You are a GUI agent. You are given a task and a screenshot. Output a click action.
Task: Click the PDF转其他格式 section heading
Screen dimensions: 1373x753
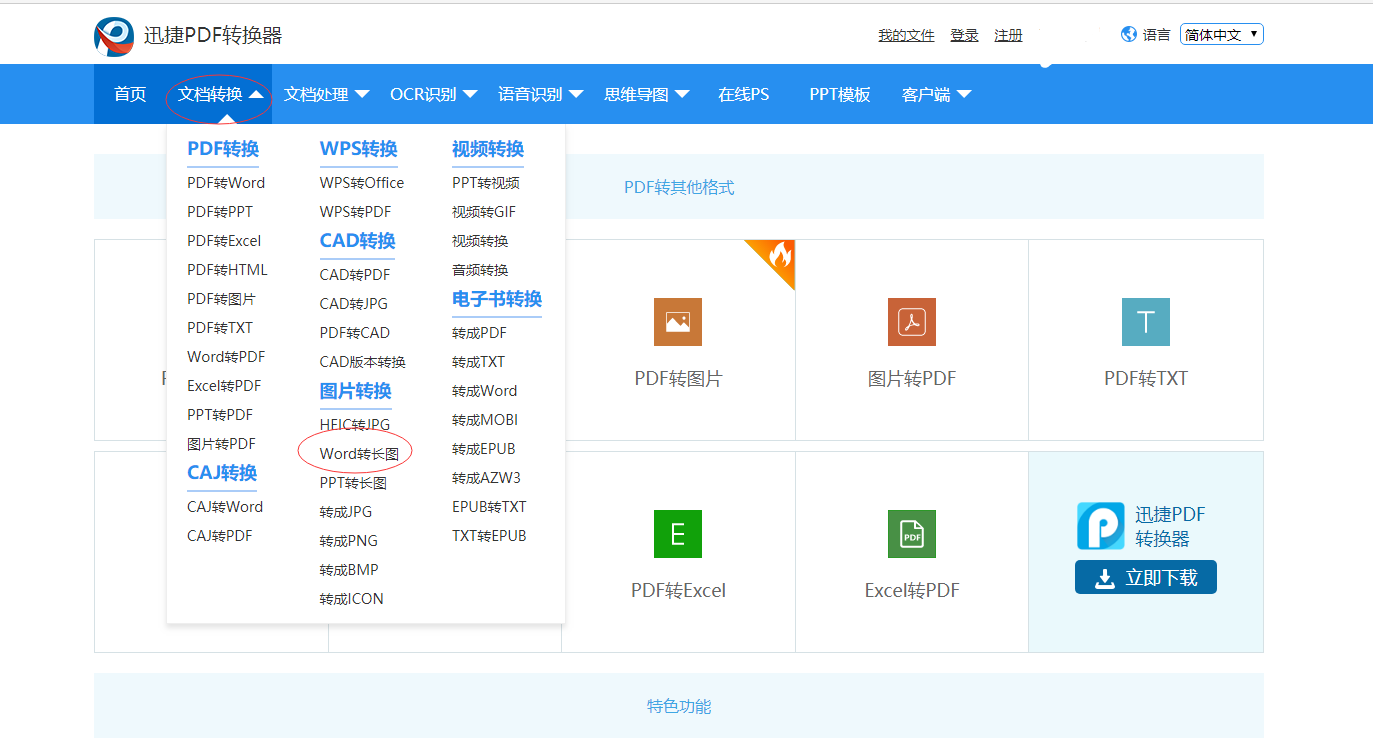pyautogui.click(x=679, y=187)
